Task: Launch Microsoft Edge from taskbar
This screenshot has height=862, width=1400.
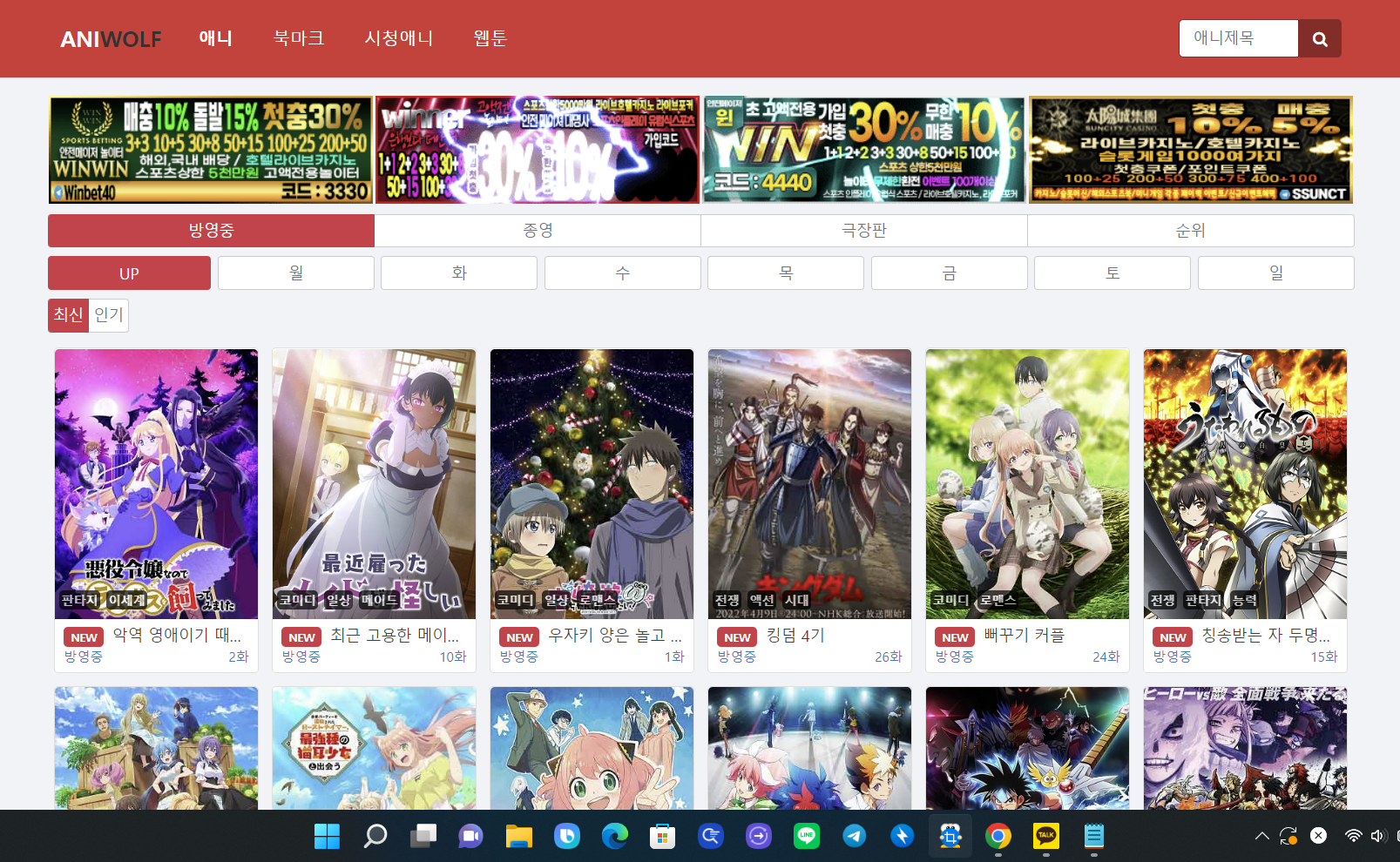Action: click(615, 837)
